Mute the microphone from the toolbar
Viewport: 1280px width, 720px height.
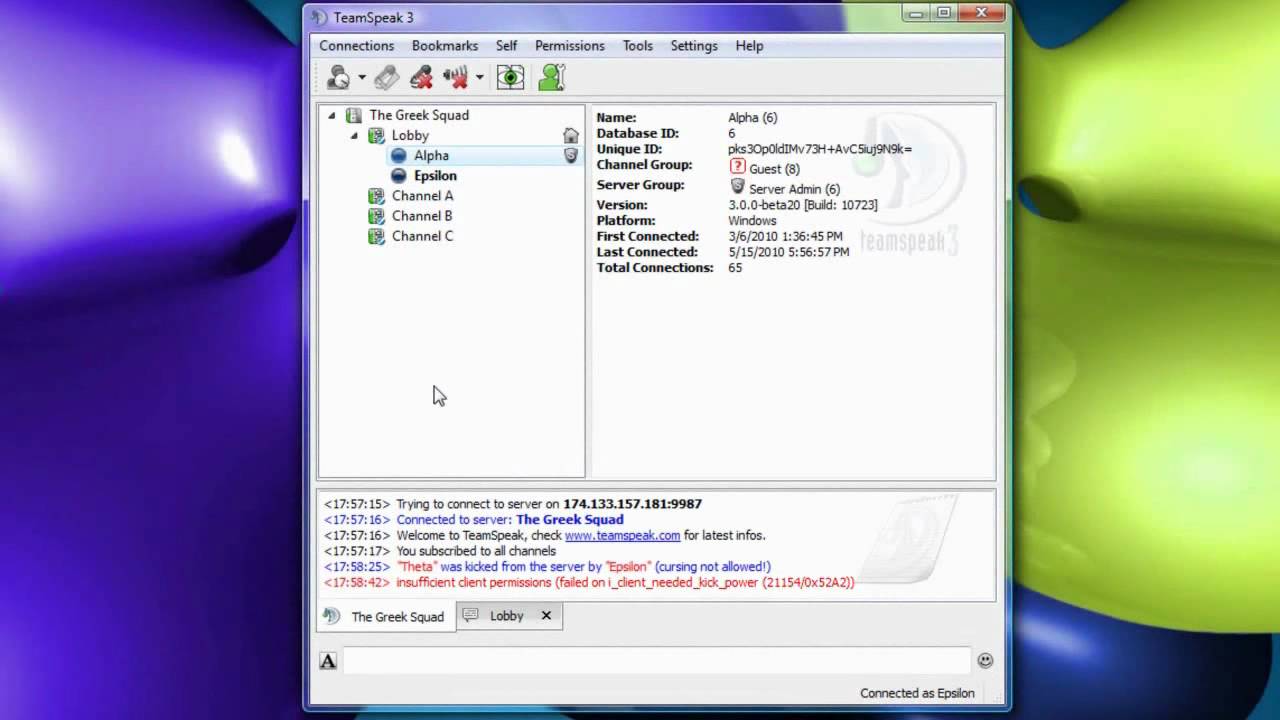[422, 77]
